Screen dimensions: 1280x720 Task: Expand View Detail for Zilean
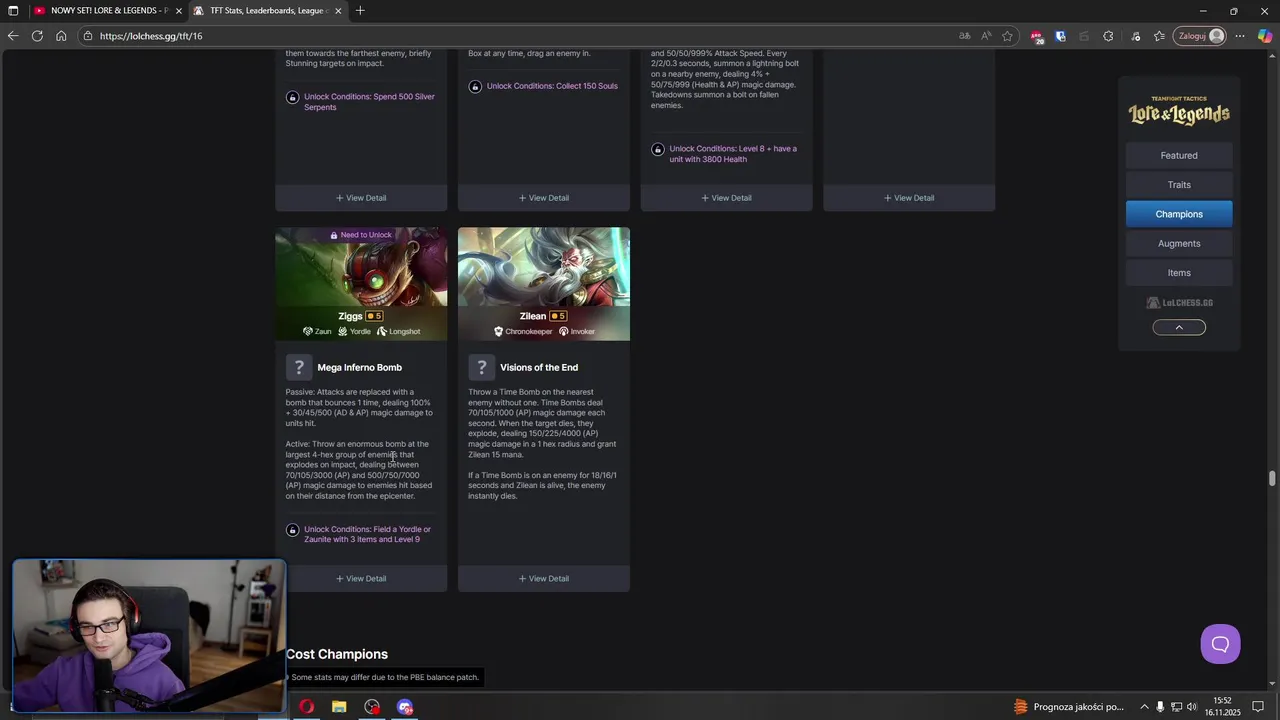click(544, 578)
